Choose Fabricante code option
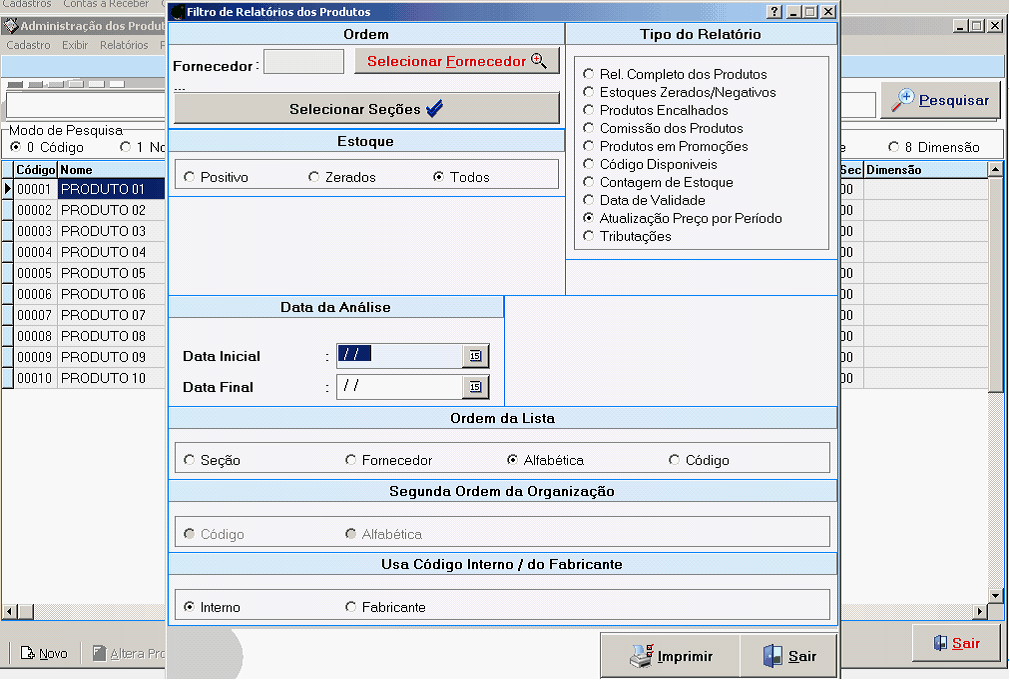 (351, 607)
